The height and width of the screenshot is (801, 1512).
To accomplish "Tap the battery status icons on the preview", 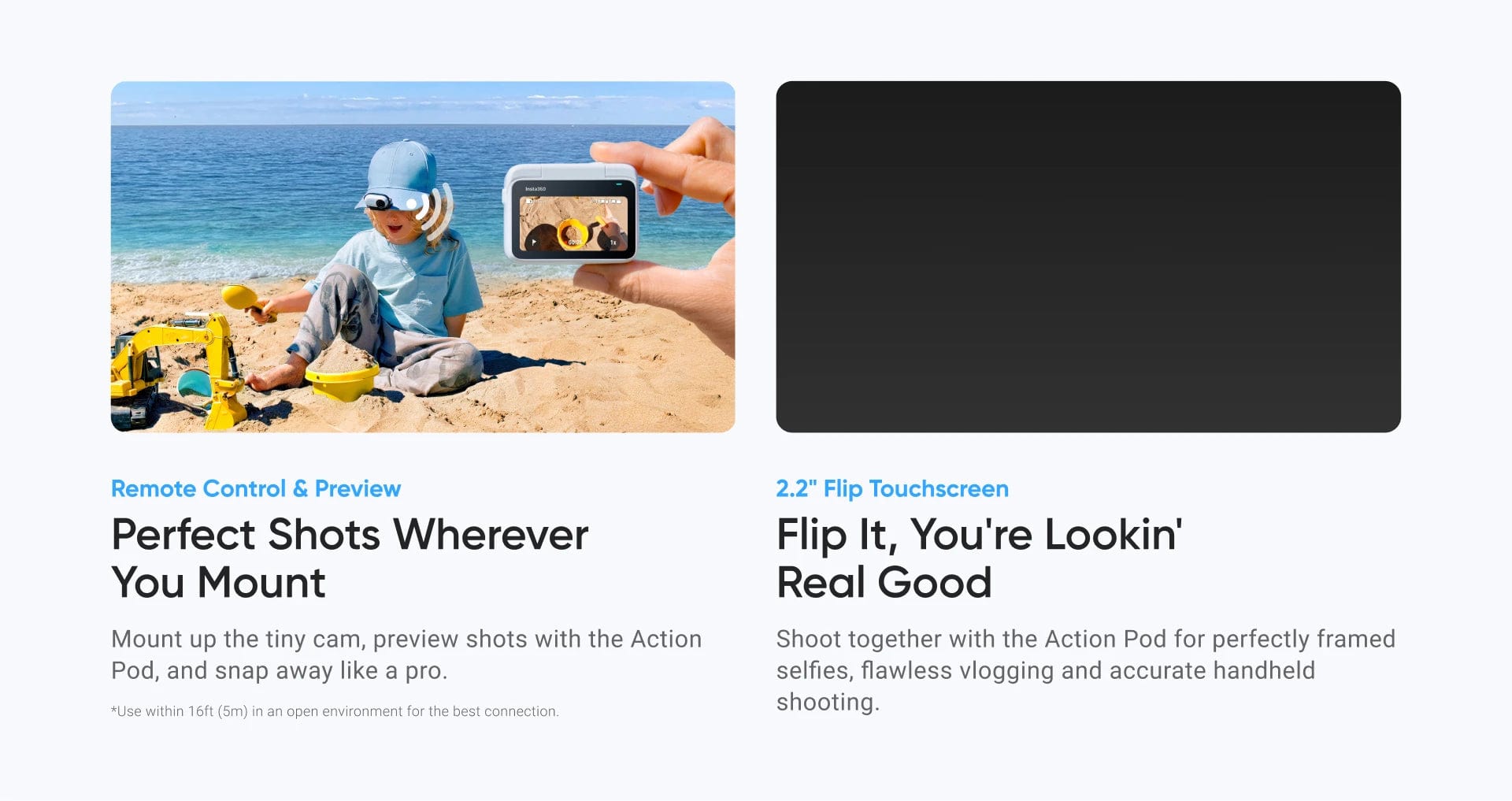I will click(x=606, y=202).
